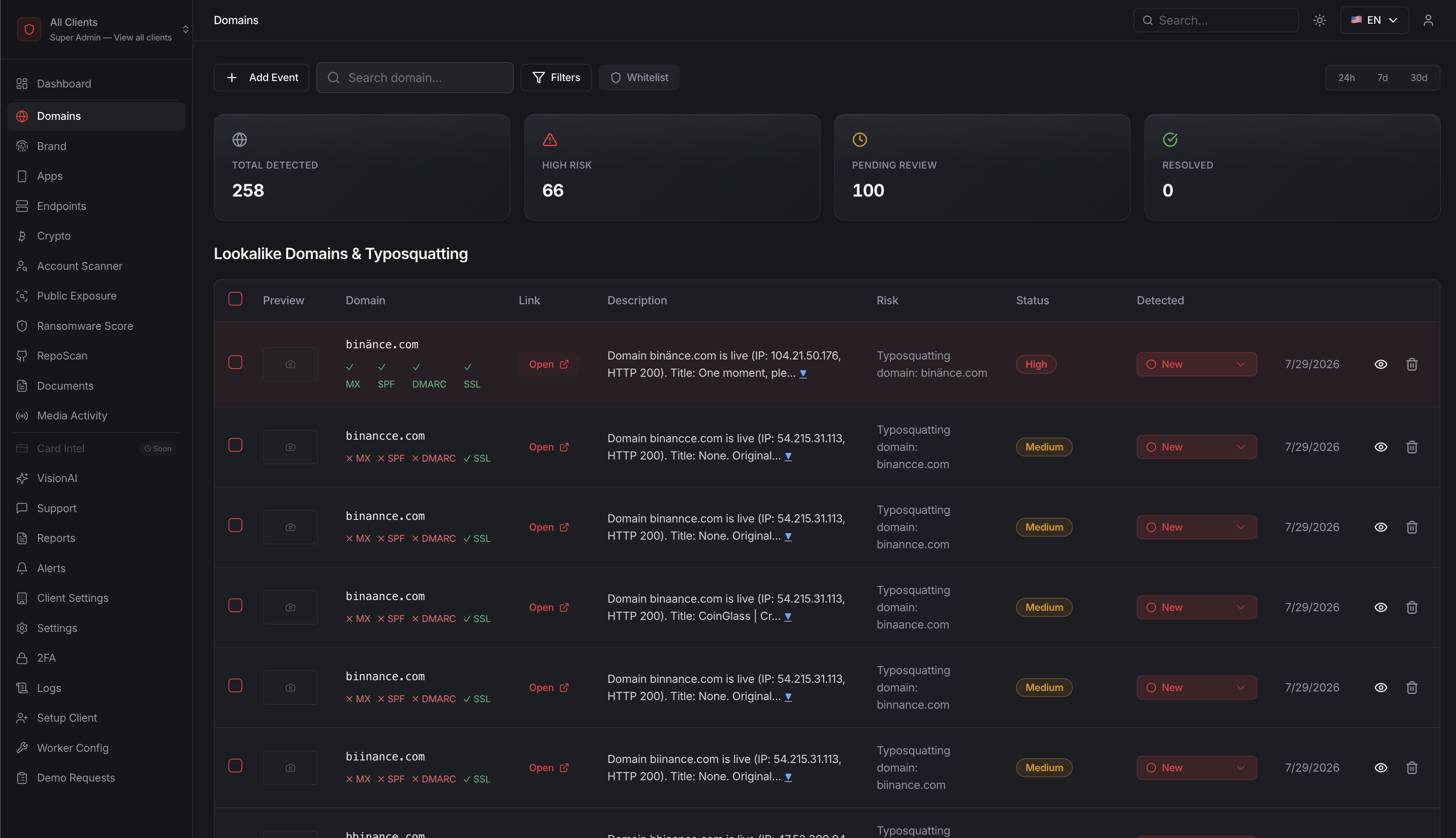The width and height of the screenshot is (1456, 838).
Task: Open the user profile icon
Action: tap(1428, 20)
